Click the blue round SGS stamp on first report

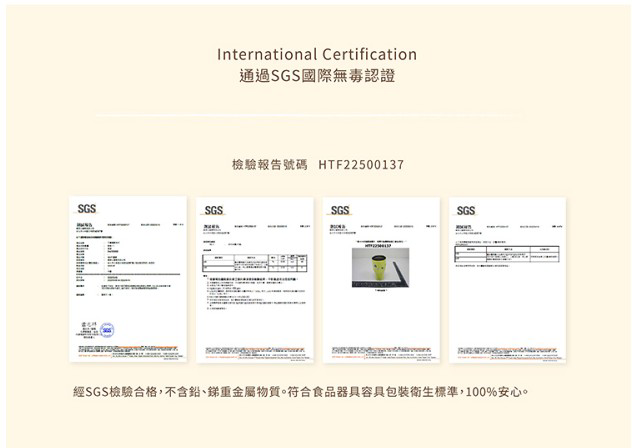pos(106,330)
